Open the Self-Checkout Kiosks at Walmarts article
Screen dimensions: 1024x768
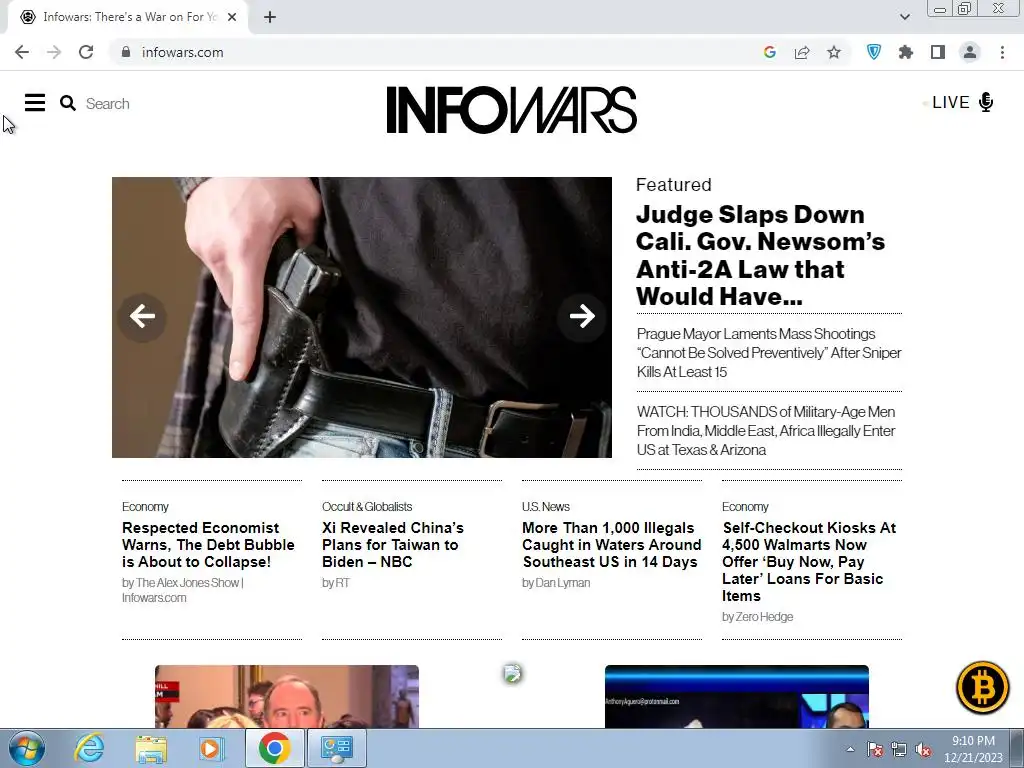pos(809,562)
